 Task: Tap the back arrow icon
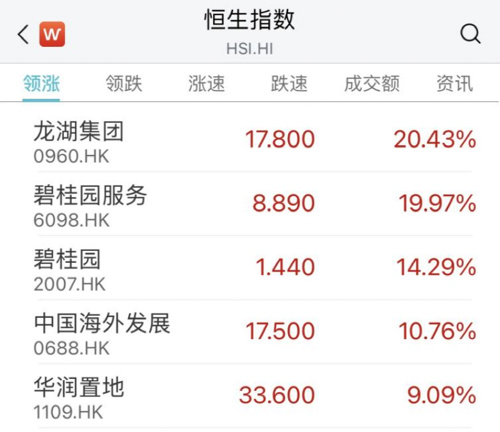point(23,34)
